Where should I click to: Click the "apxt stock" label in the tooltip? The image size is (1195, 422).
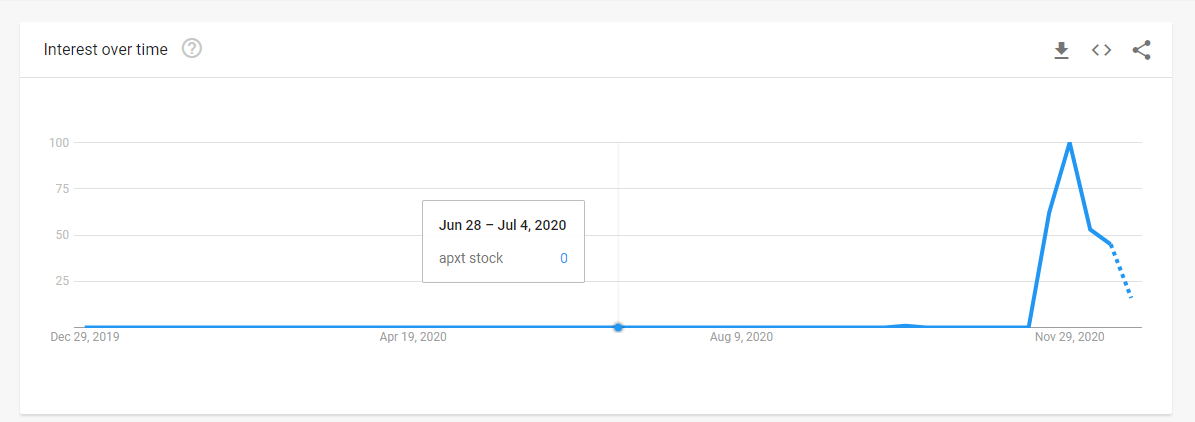click(470, 258)
